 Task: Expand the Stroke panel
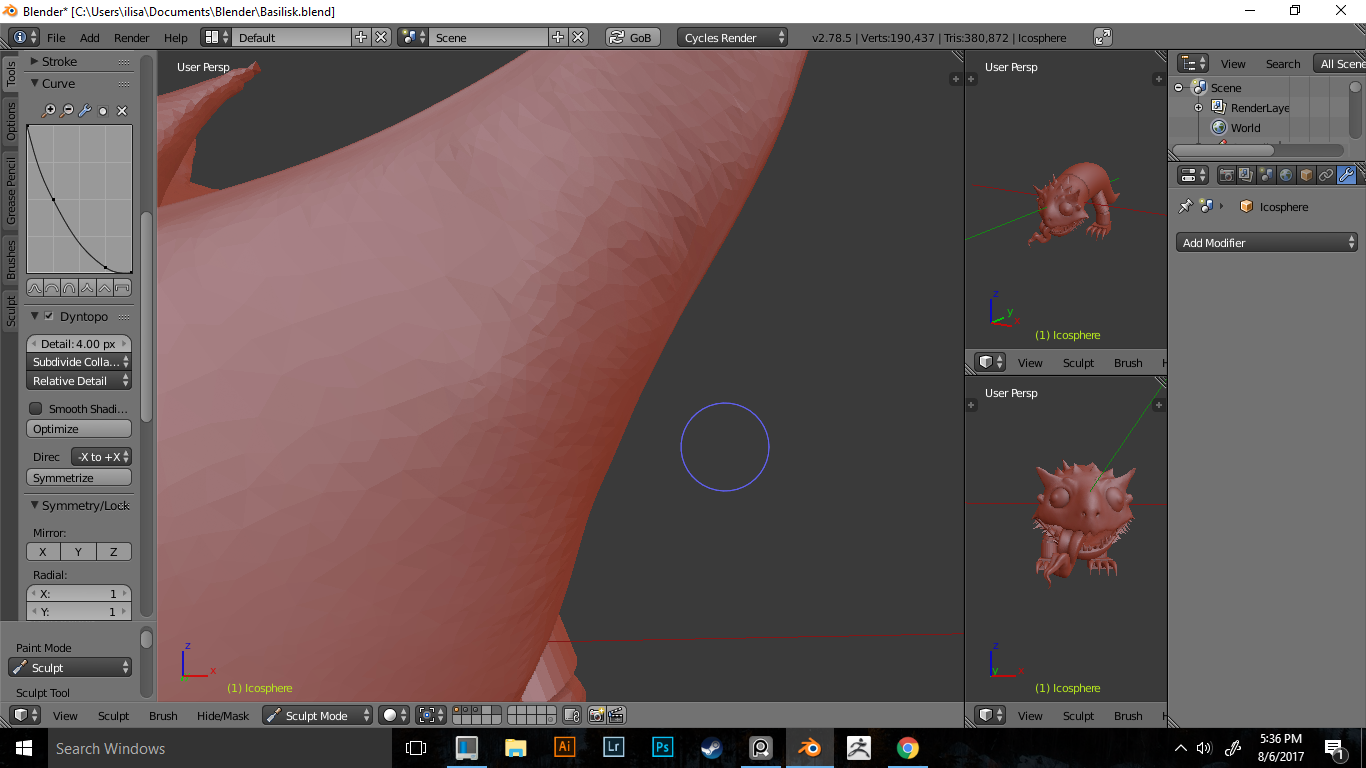(x=34, y=61)
